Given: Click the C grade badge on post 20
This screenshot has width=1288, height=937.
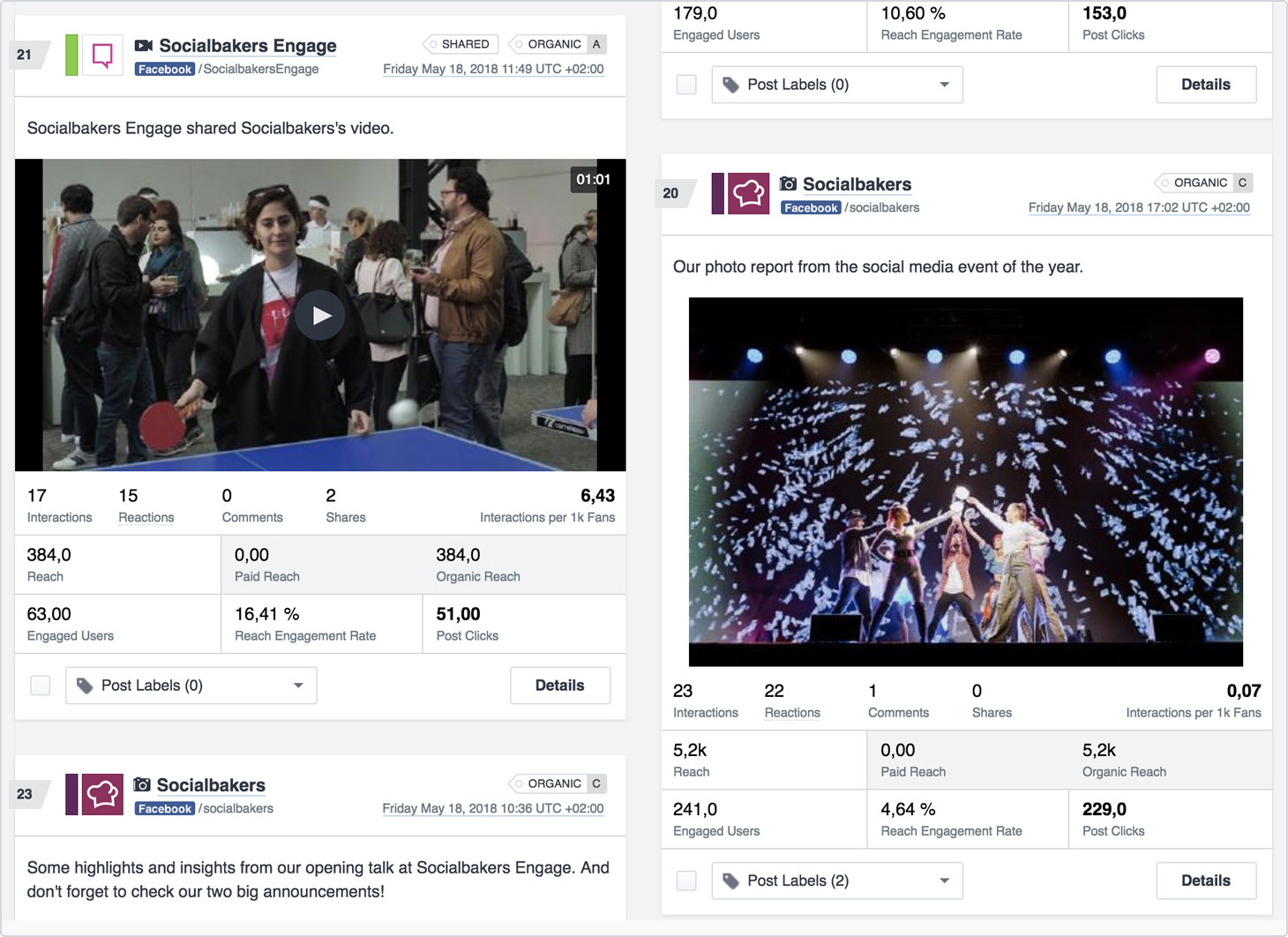Looking at the screenshot, I should 1242,183.
